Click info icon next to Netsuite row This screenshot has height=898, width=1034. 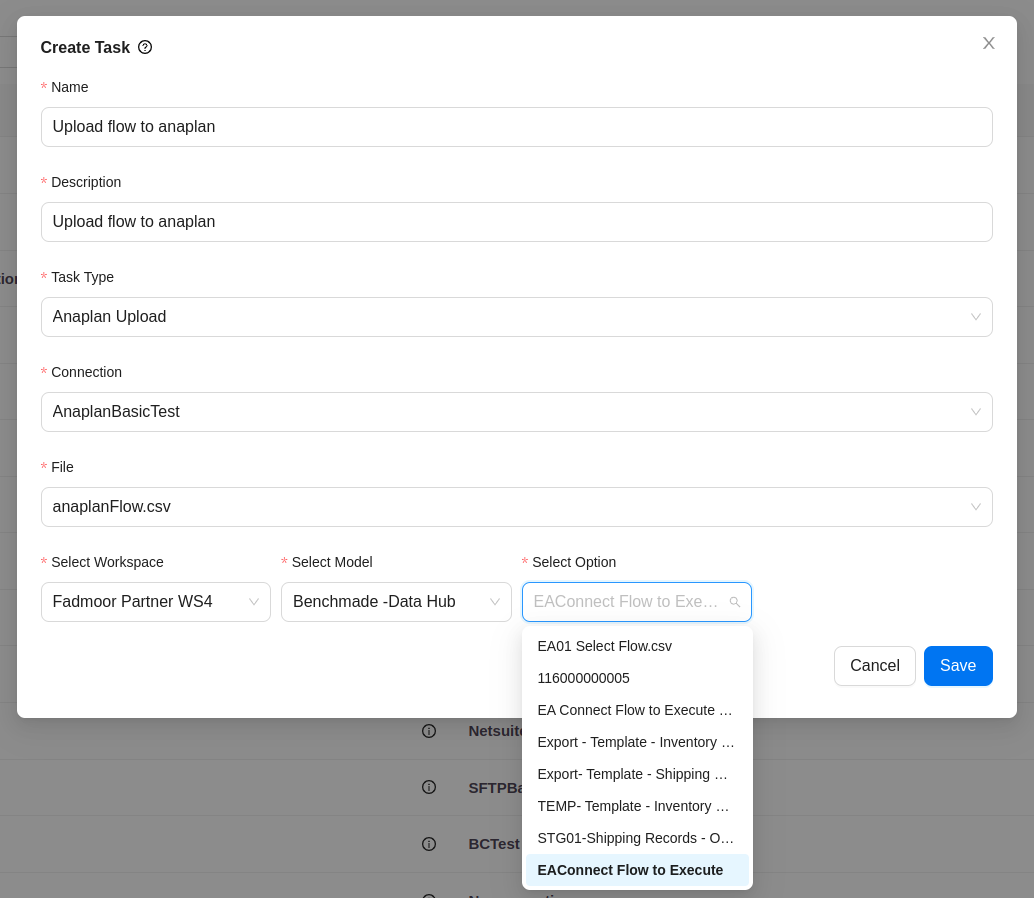[x=429, y=731]
